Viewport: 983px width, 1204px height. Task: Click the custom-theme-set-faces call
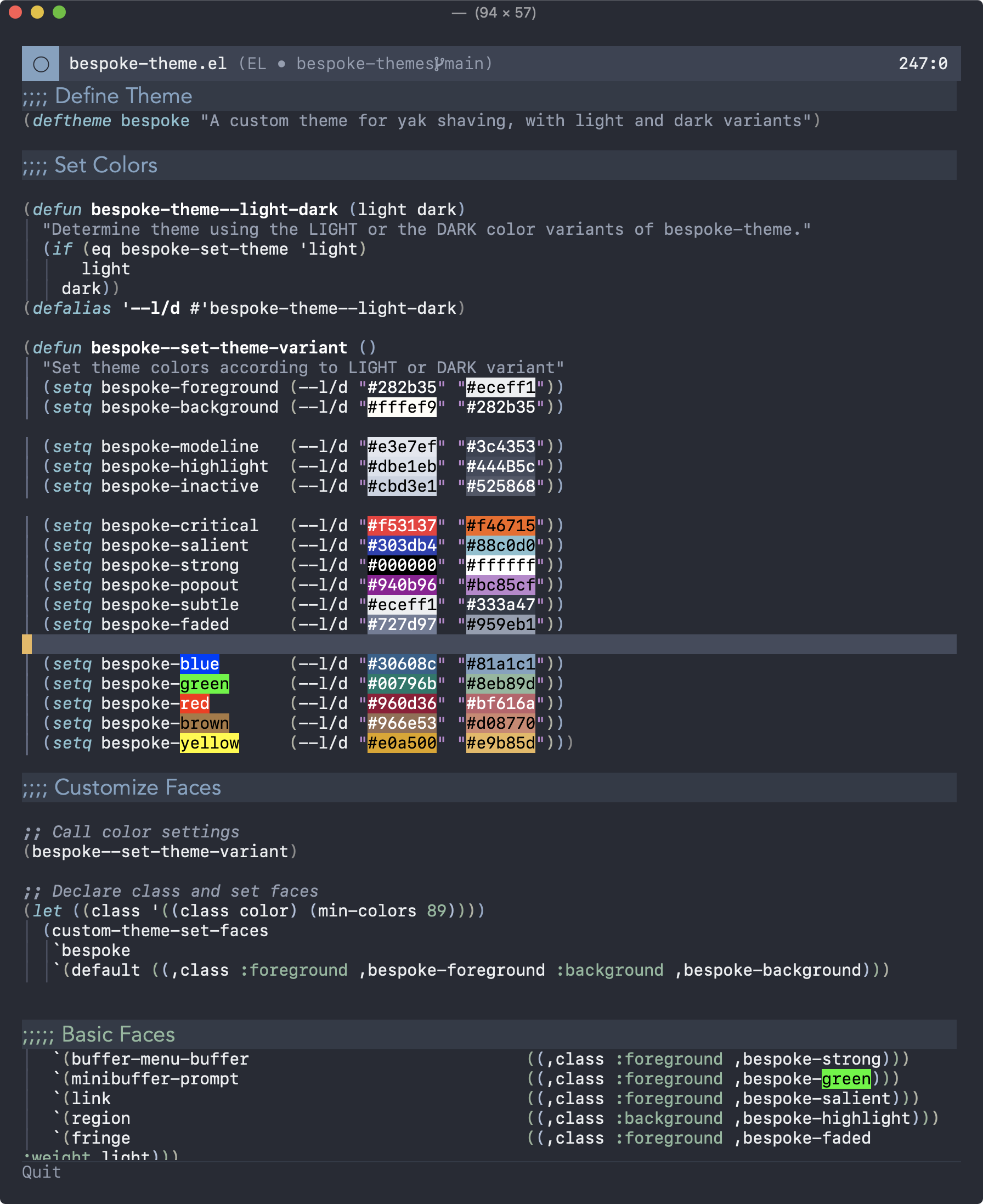(x=160, y=931)
